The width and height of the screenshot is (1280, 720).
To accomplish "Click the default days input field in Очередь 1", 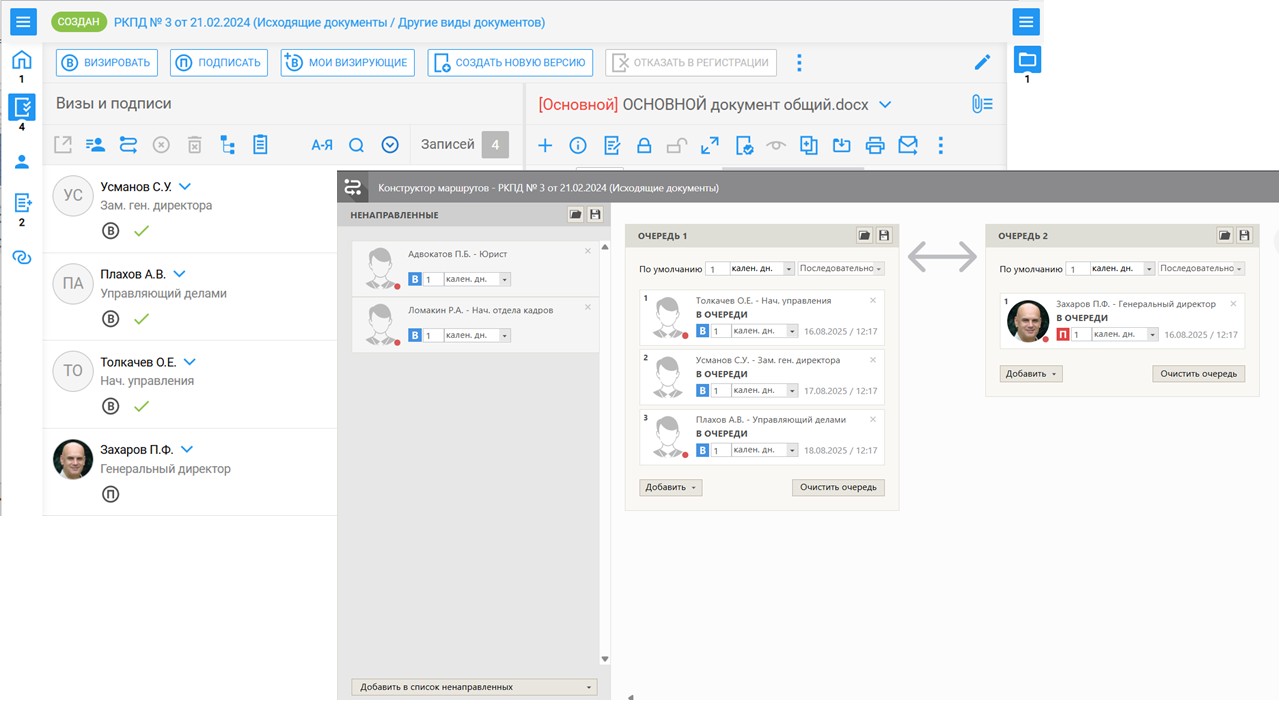I will coord(716,269).
